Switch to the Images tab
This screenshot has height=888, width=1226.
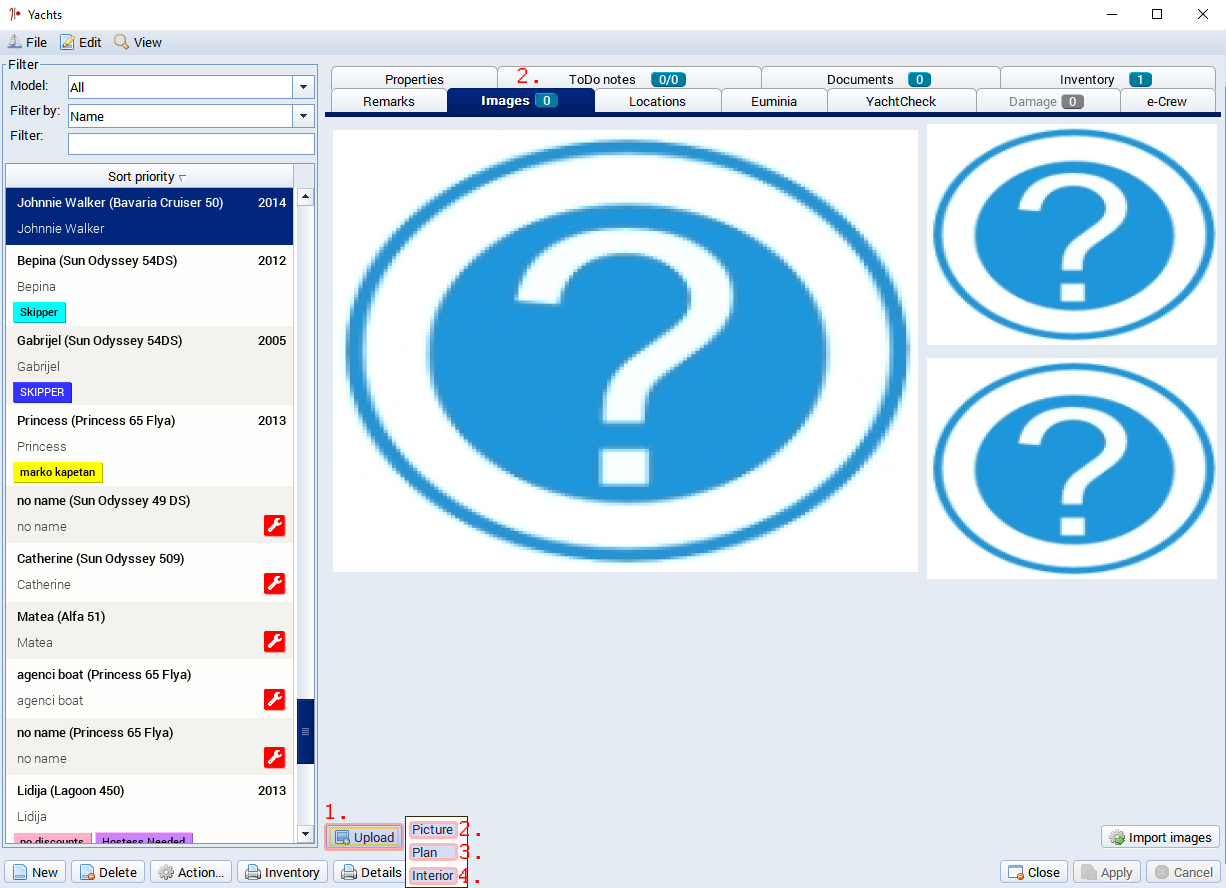[x=520, y=101]
